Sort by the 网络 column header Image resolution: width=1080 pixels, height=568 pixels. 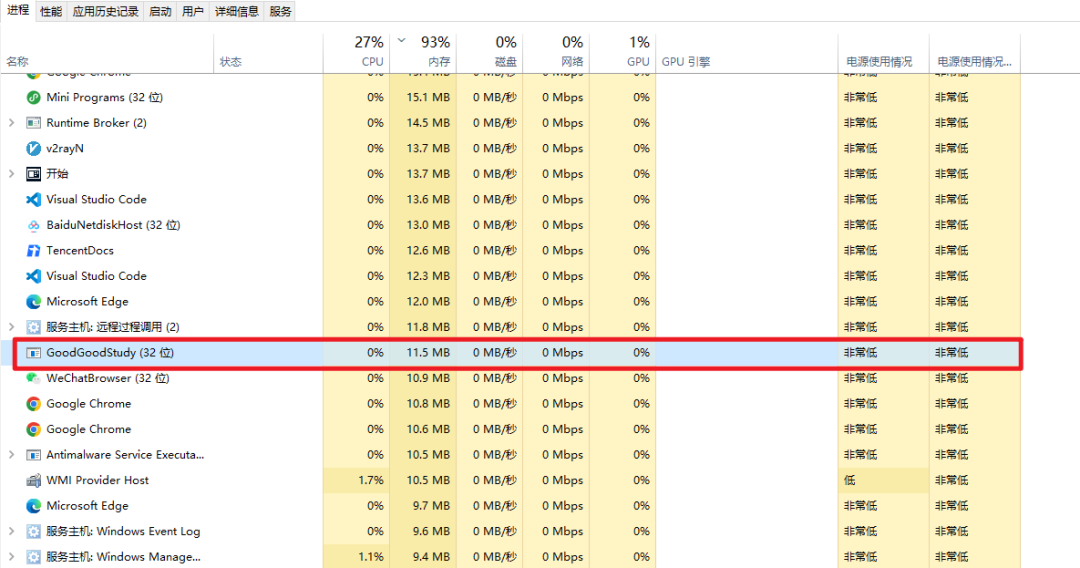point(557,53)
